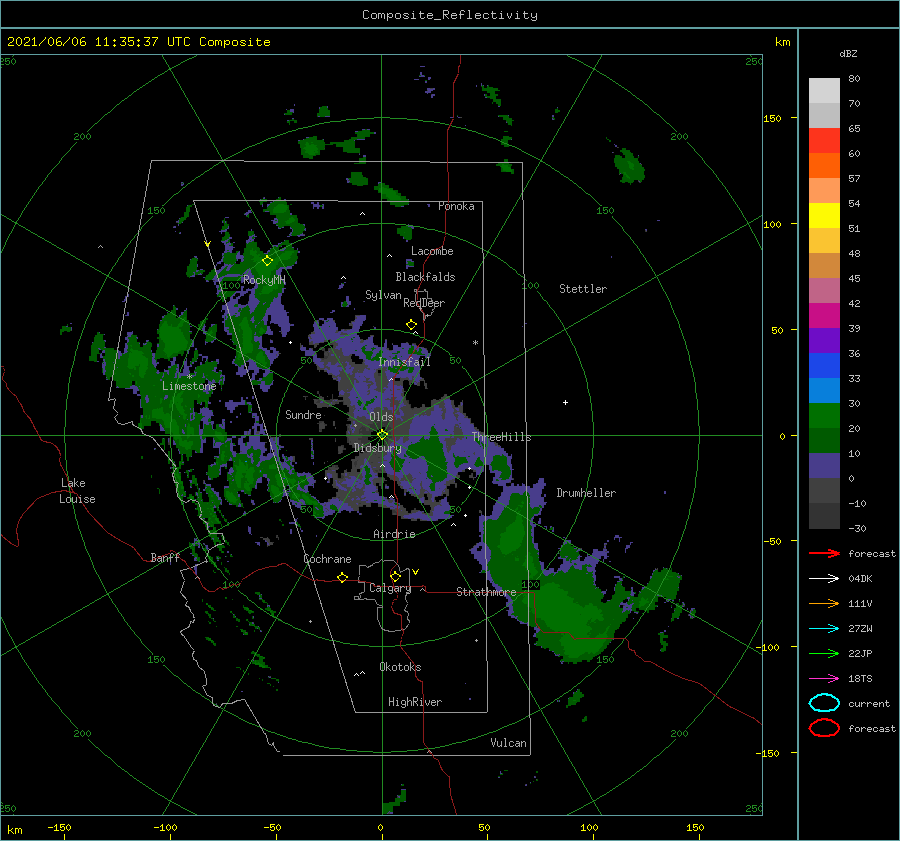Click the Olds town label
This screenshot has width=900, height=841.
[381, 416]
